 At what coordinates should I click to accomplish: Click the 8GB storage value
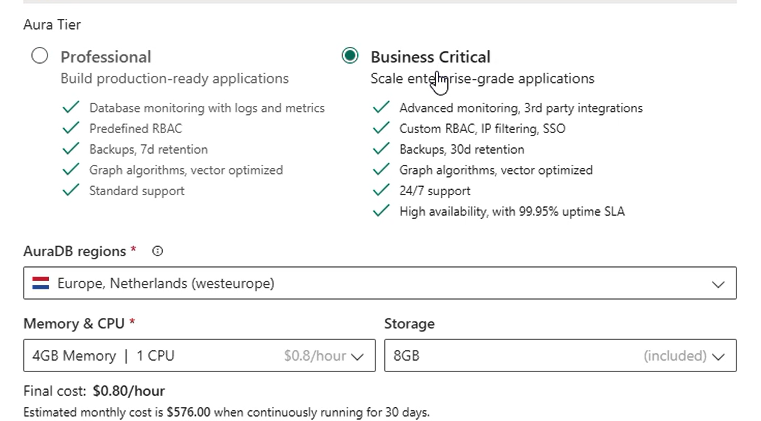click(x=406, y=356)
